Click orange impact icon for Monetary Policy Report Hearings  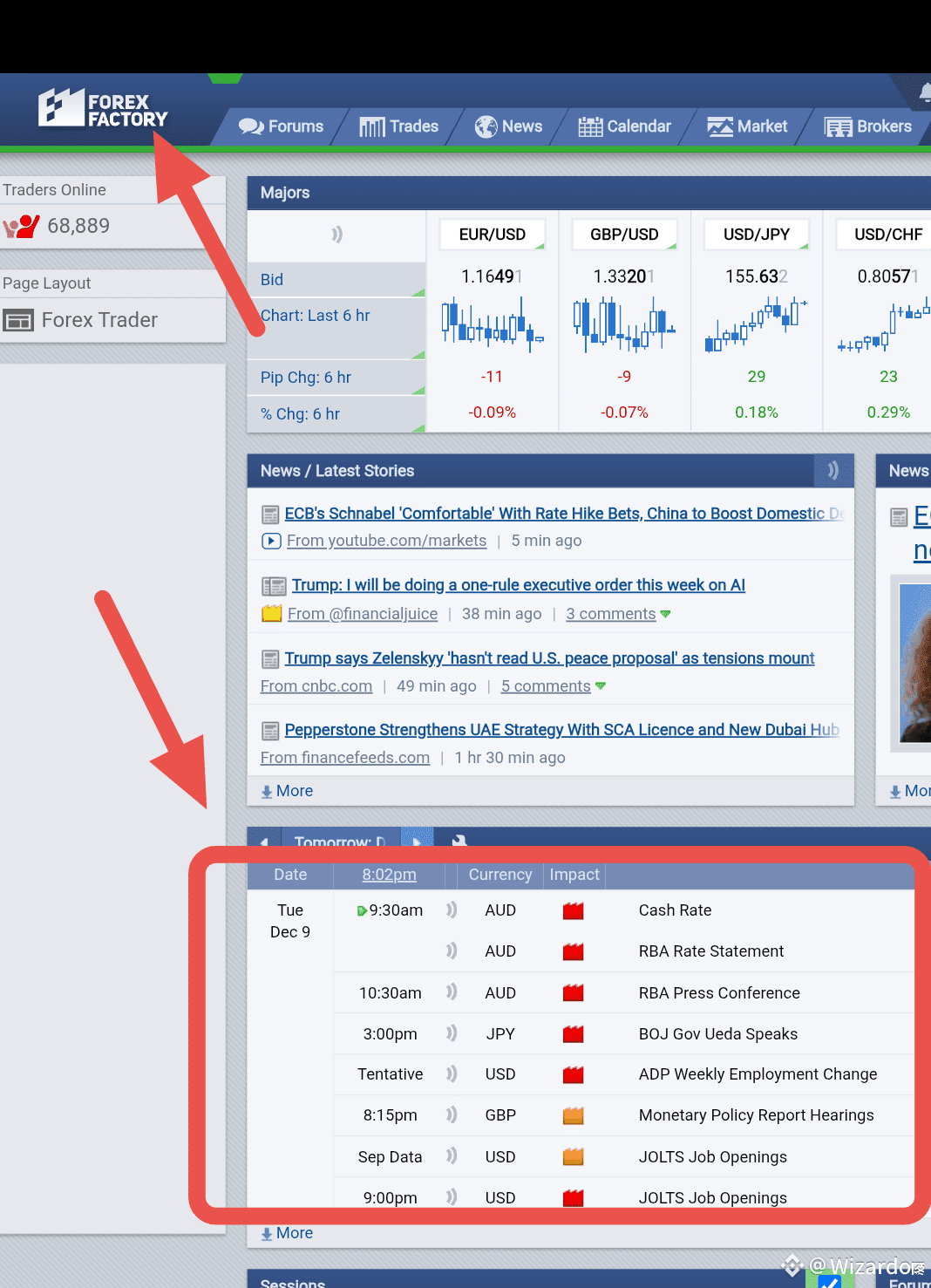click(x=573, y=1116)
